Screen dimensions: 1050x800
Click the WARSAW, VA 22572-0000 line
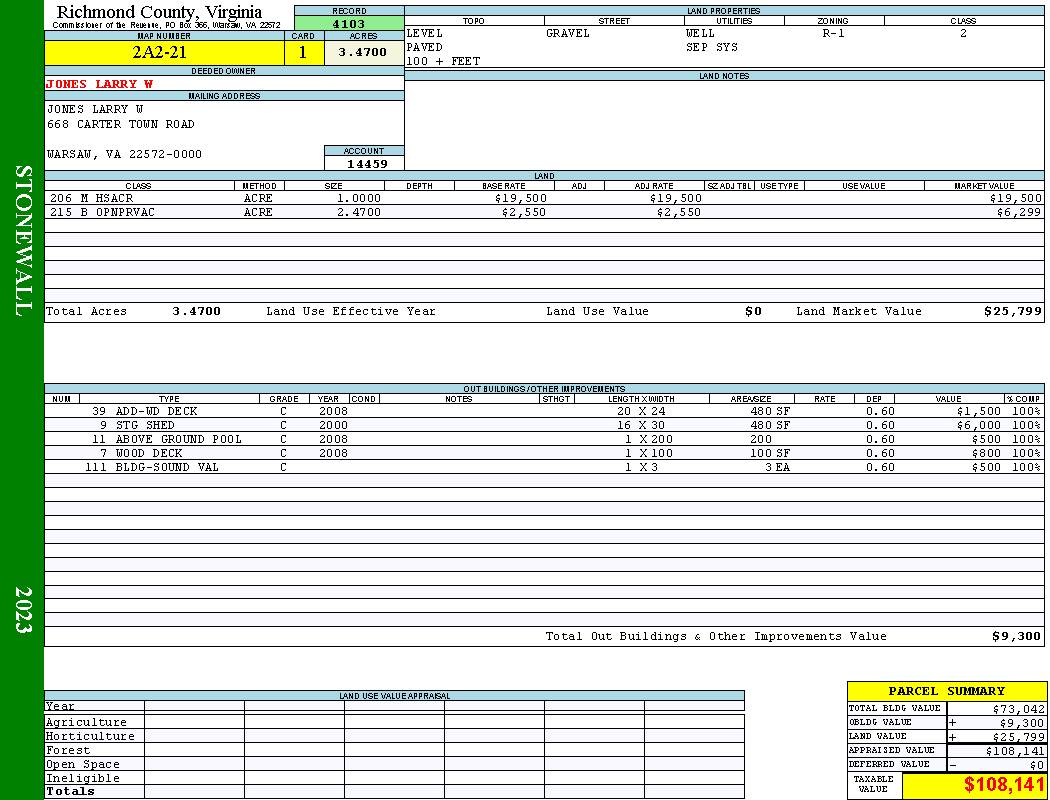click(x=124, y=155)
